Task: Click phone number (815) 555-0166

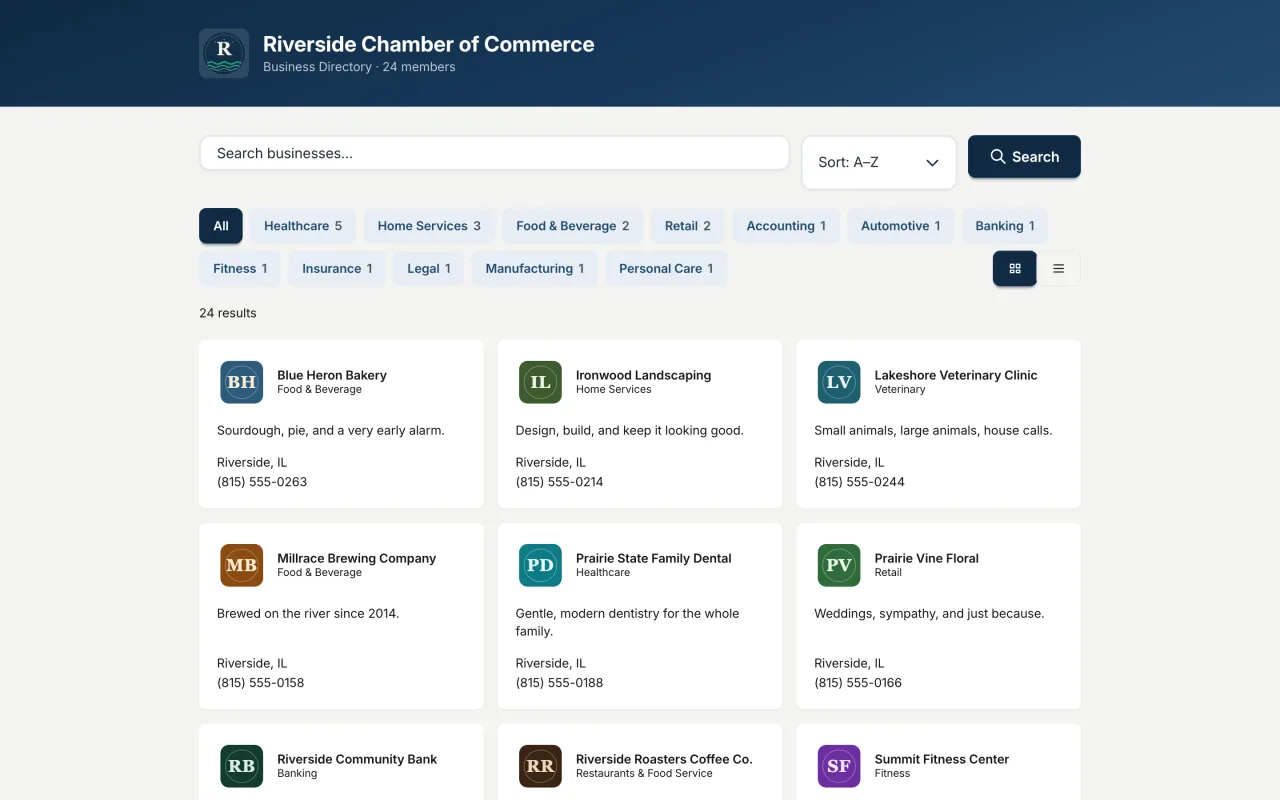Action: click(858, 683)
